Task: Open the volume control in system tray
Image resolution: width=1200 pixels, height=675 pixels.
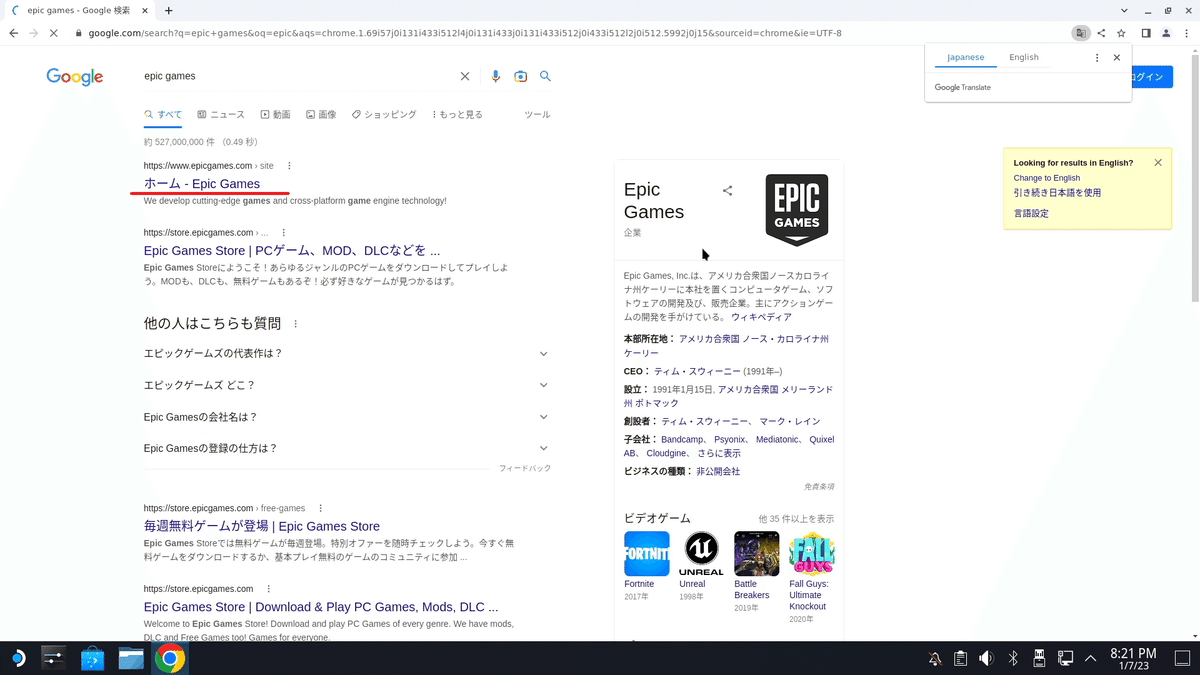Action: click(x=986, y=658)
